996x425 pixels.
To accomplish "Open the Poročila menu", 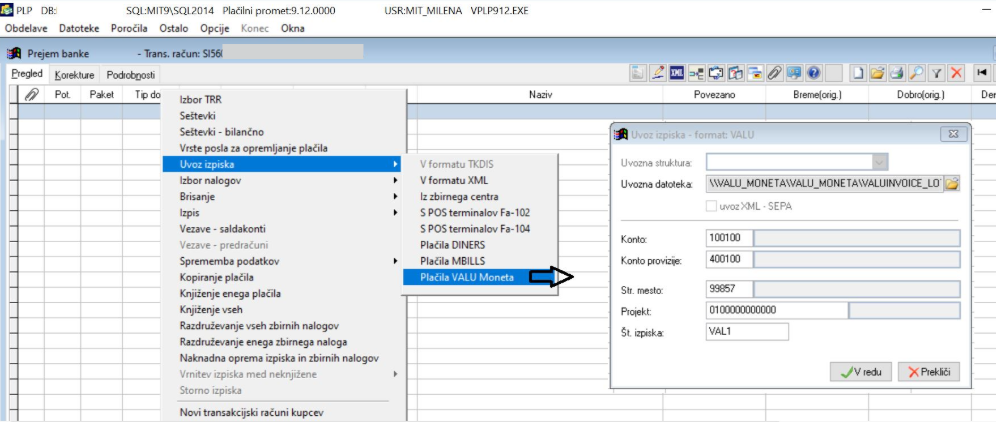I will pyautogui.click(x=129, y=28).
